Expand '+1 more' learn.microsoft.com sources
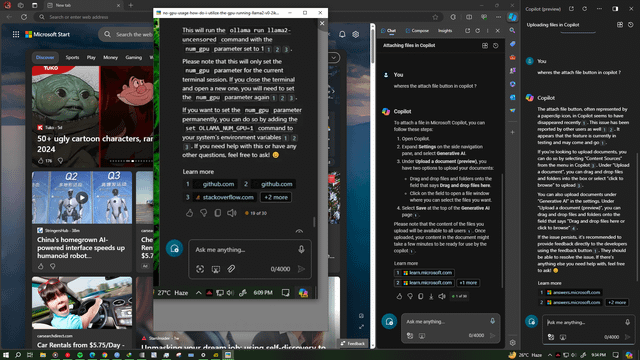The image size is (640, 360). pyautogui.click(x=468, y=283)
